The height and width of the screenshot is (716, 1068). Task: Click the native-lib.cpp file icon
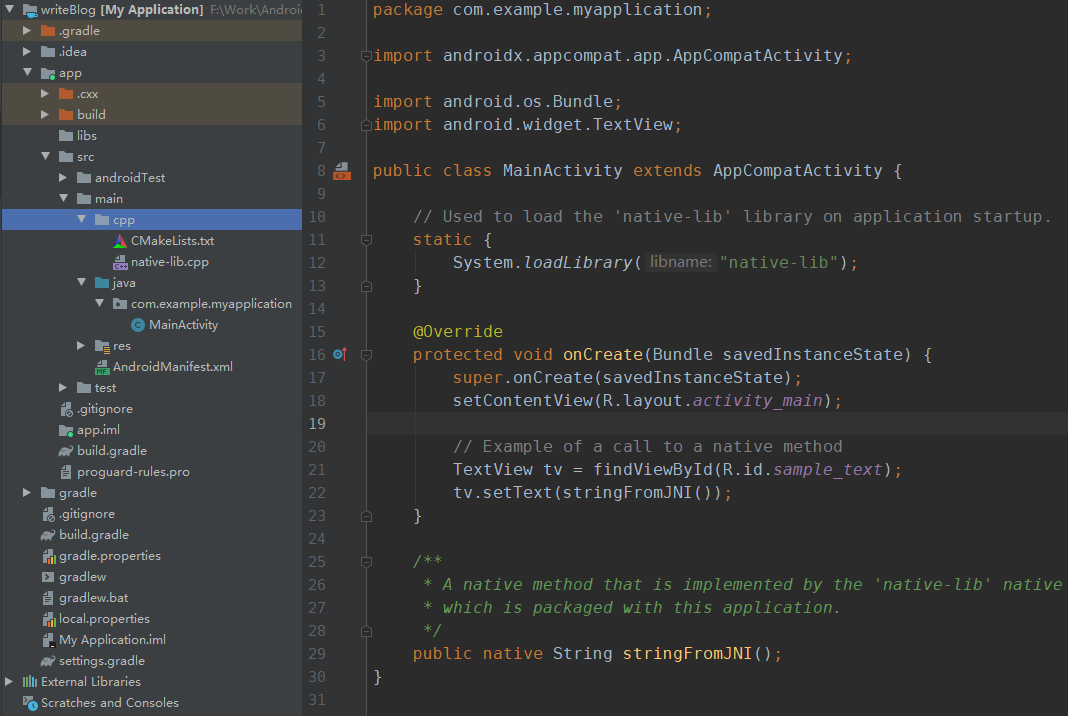[120, 262]
